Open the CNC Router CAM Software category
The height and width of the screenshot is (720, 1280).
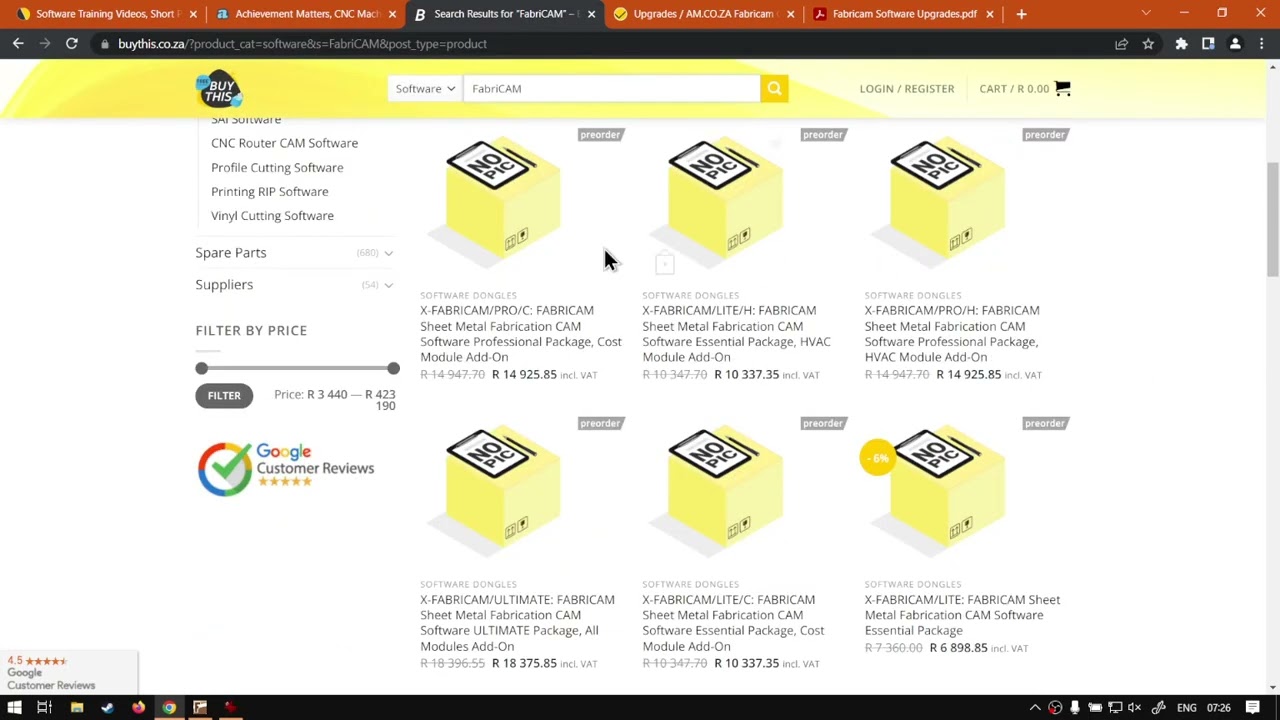point(284,143)
